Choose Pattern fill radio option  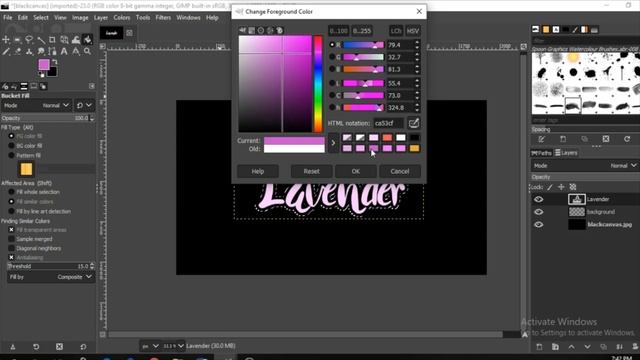[x=11, y=156]
